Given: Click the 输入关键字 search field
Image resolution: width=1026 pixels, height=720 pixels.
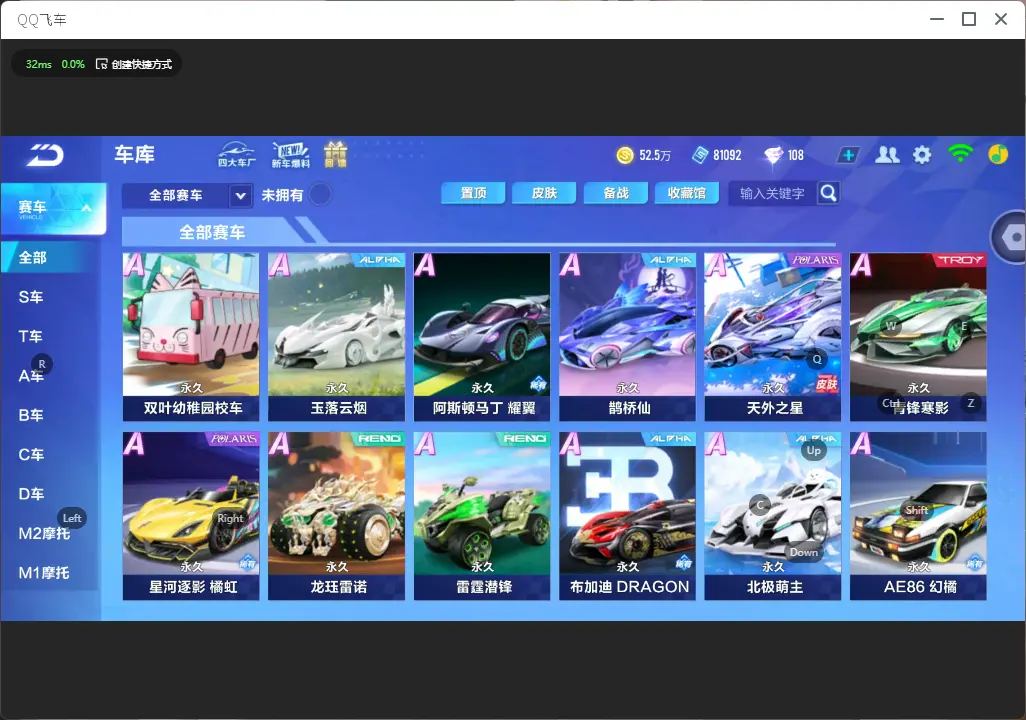Looking at the screenshot, I should [772, 193].
